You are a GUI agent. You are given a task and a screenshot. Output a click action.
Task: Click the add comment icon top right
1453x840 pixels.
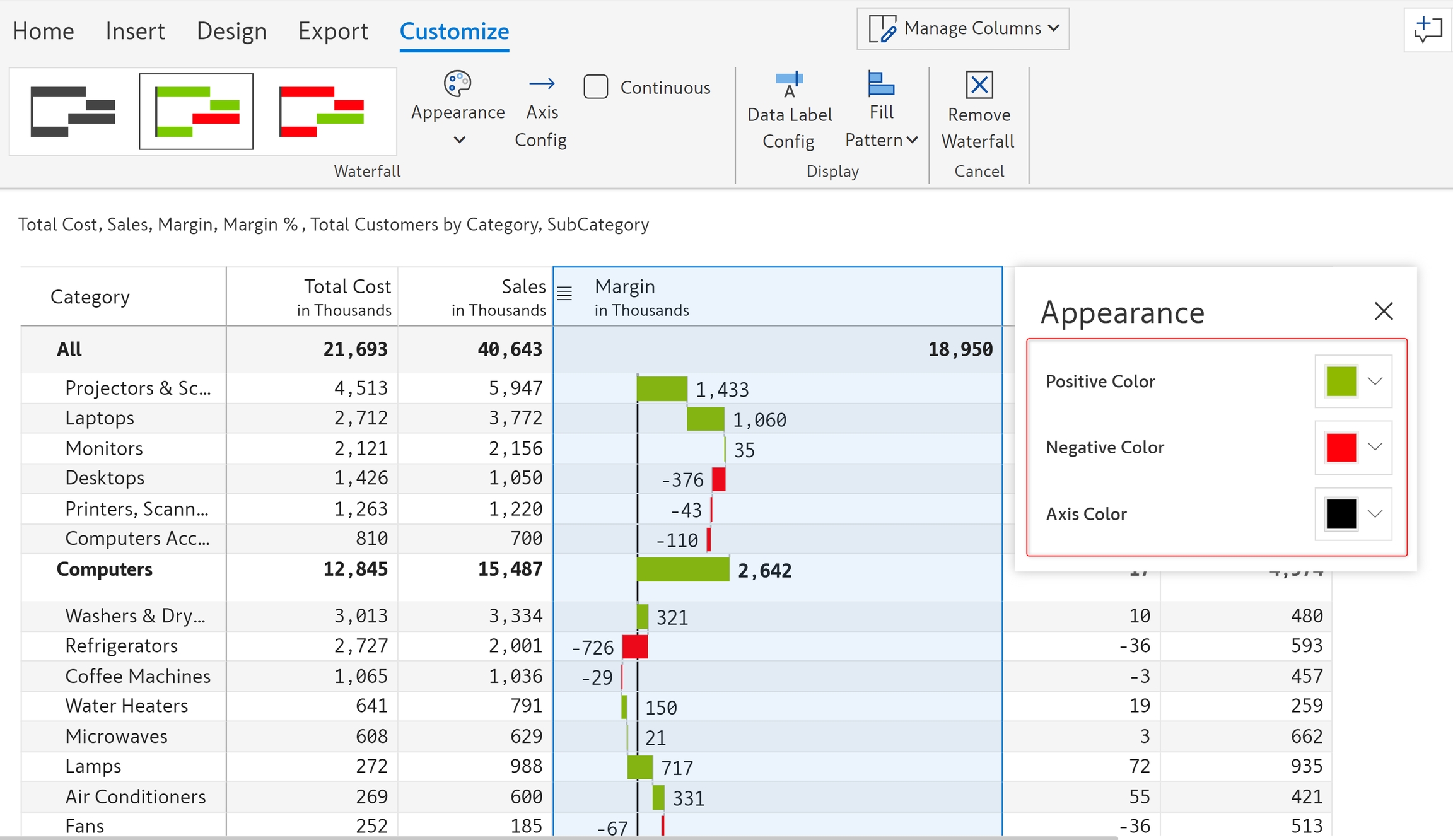pos(1428,30)
